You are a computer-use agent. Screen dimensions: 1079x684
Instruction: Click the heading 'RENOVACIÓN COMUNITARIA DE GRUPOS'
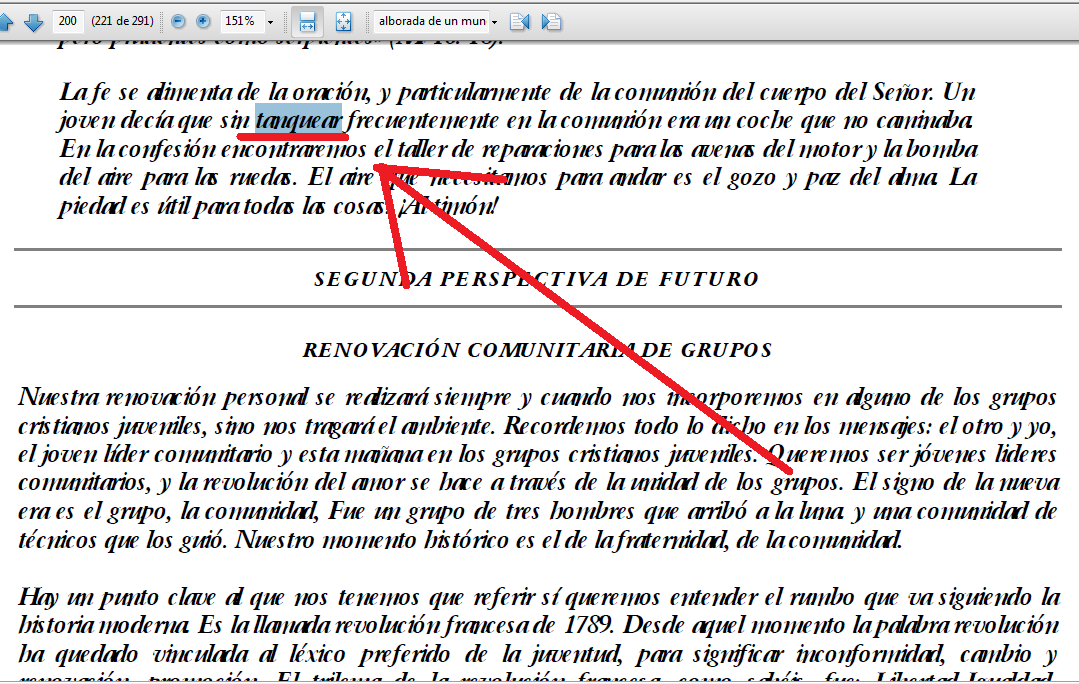(537, 350)
